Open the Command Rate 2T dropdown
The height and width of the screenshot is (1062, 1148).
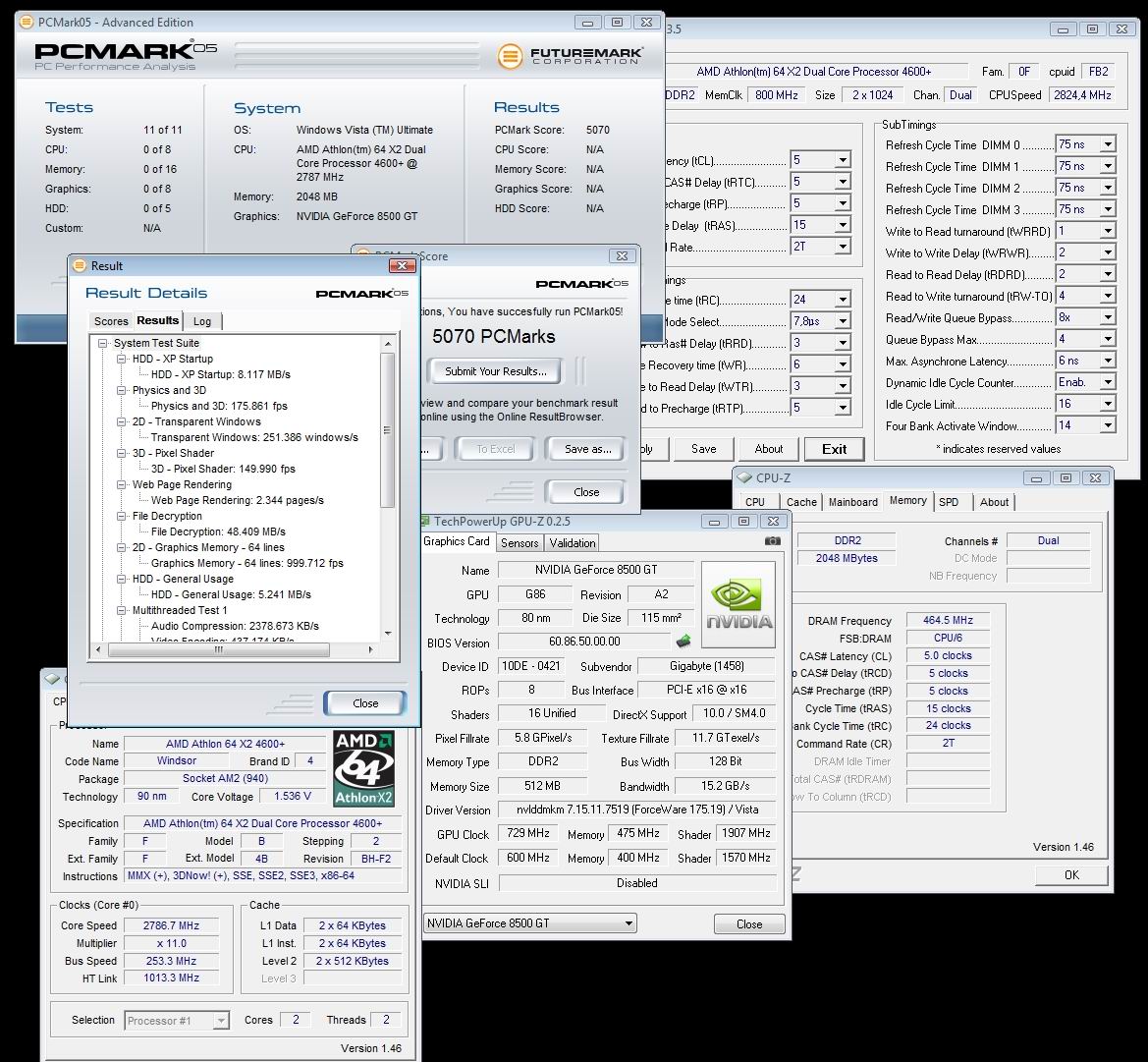(843, 247)
